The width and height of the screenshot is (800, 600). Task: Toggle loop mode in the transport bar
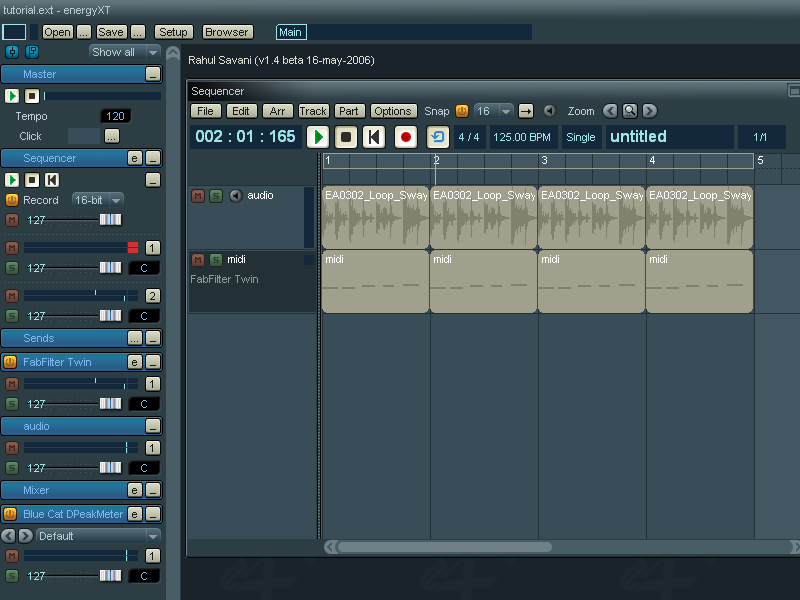pyautogui.click(x=438, y=137)
